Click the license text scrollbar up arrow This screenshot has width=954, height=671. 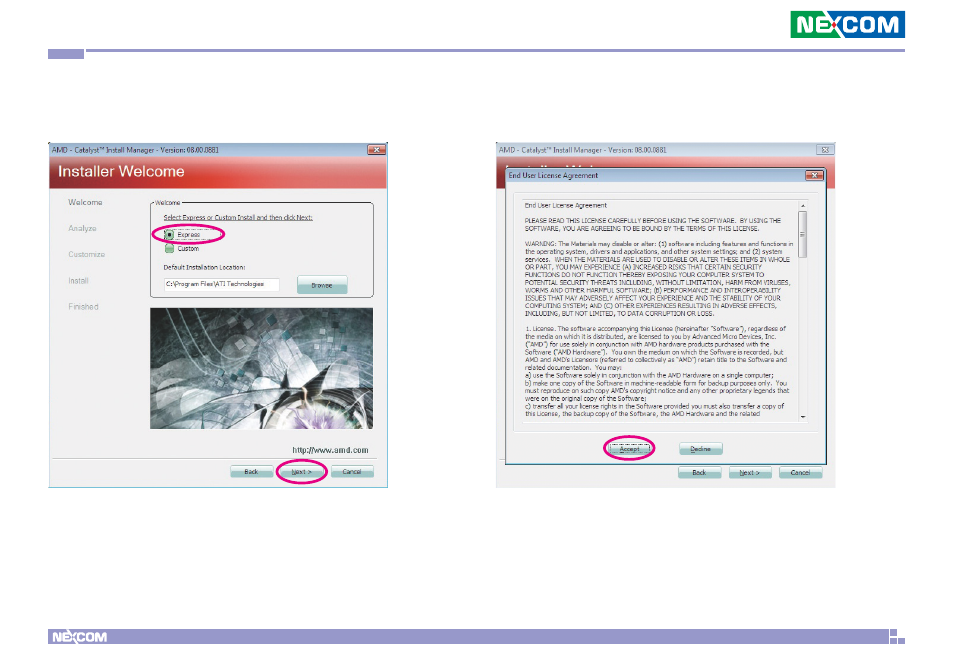(x=803, y=206)
